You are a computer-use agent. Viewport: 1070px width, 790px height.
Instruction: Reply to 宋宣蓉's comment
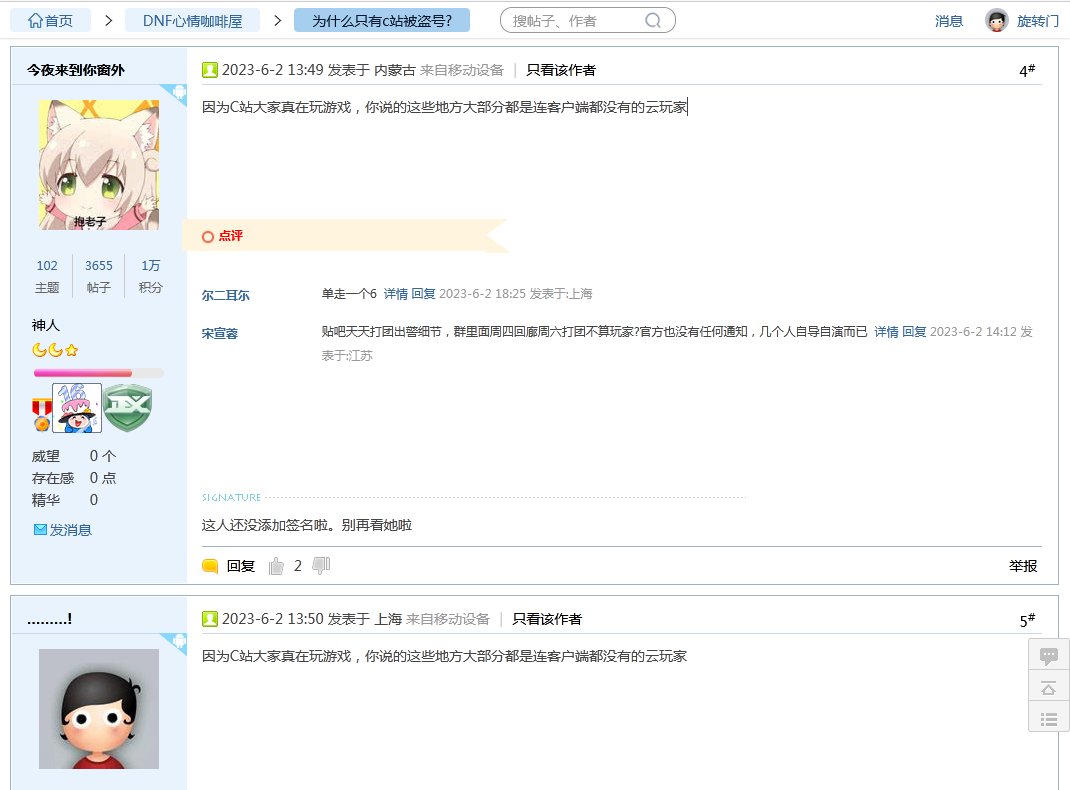click(914, 332)
